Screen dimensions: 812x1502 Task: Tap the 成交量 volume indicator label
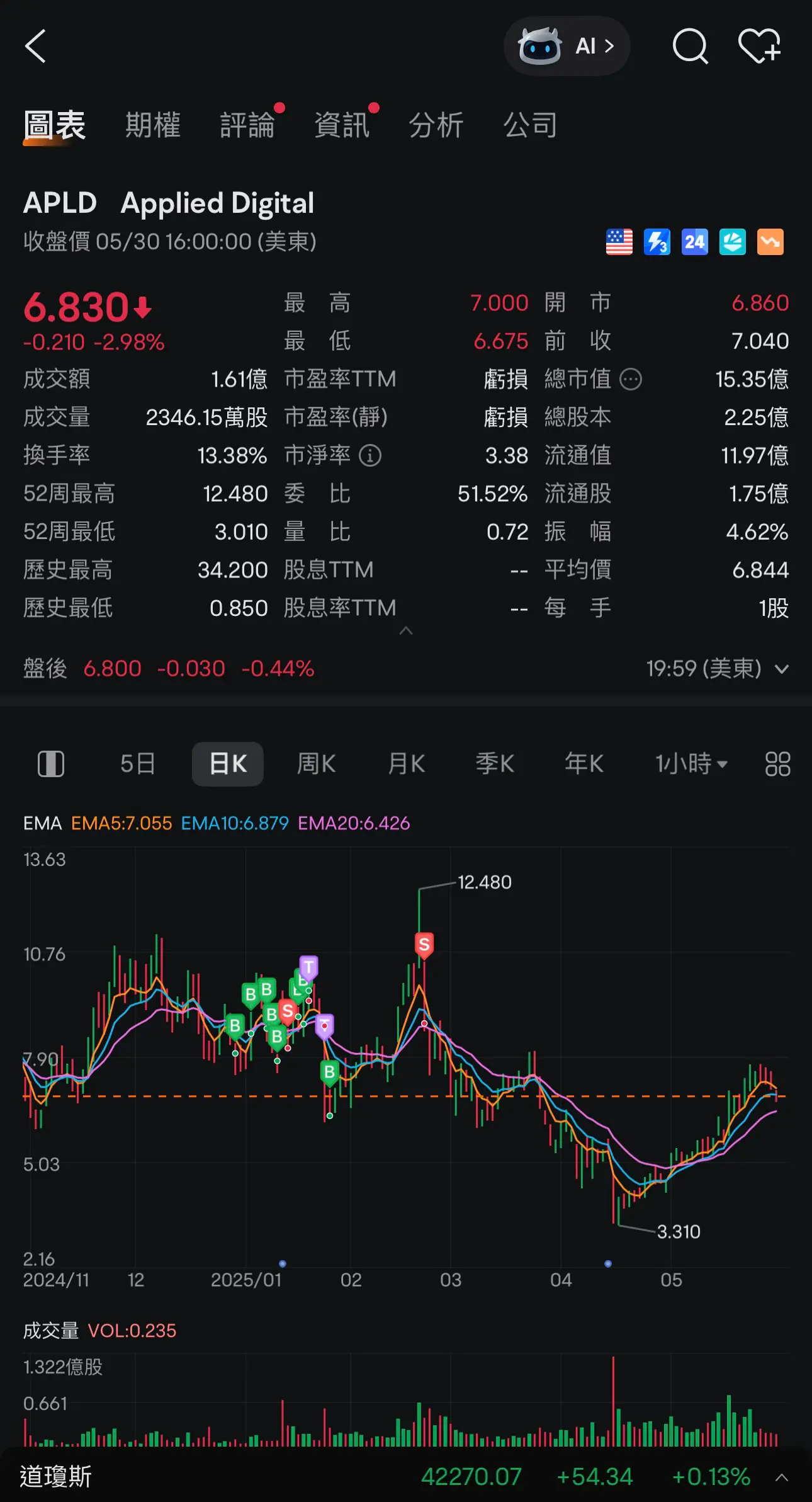coord(51,1331)
